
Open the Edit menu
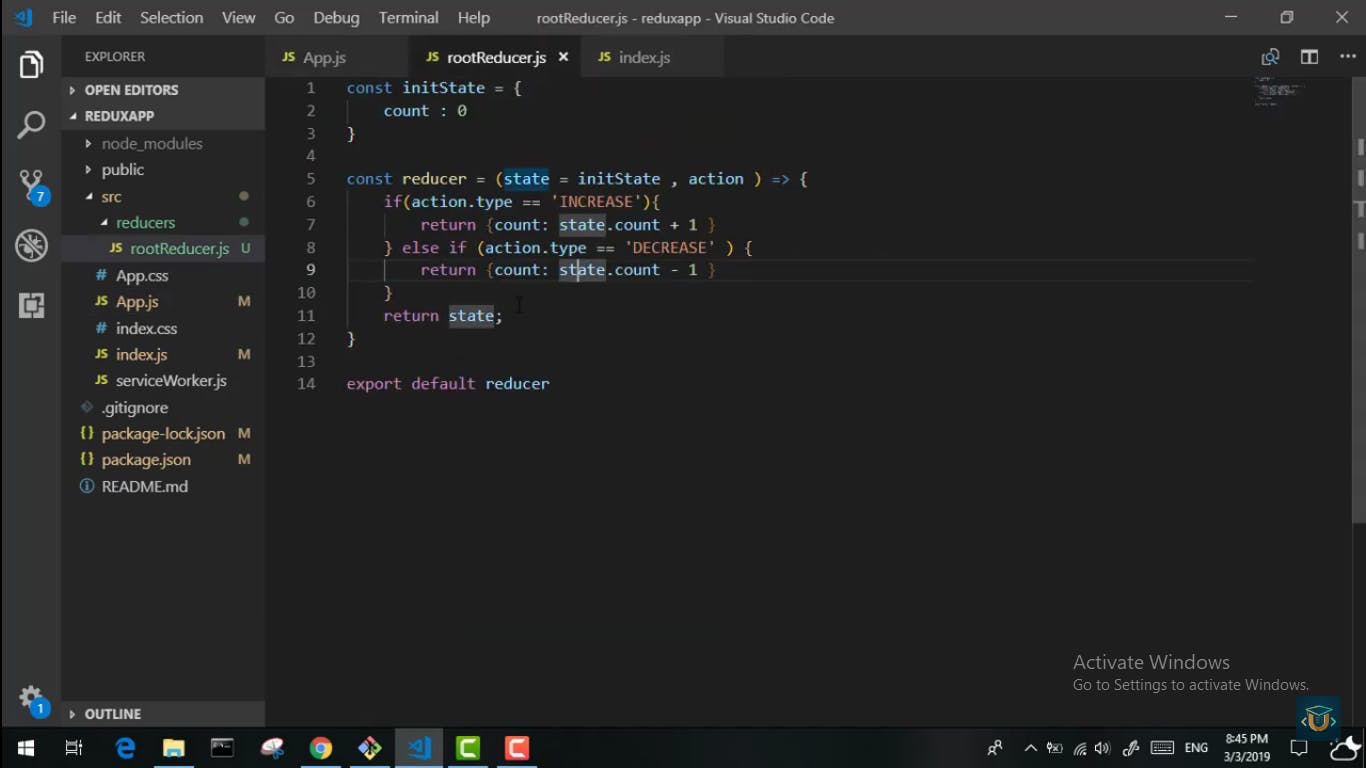pyautogui.click(x=108, y=18)
